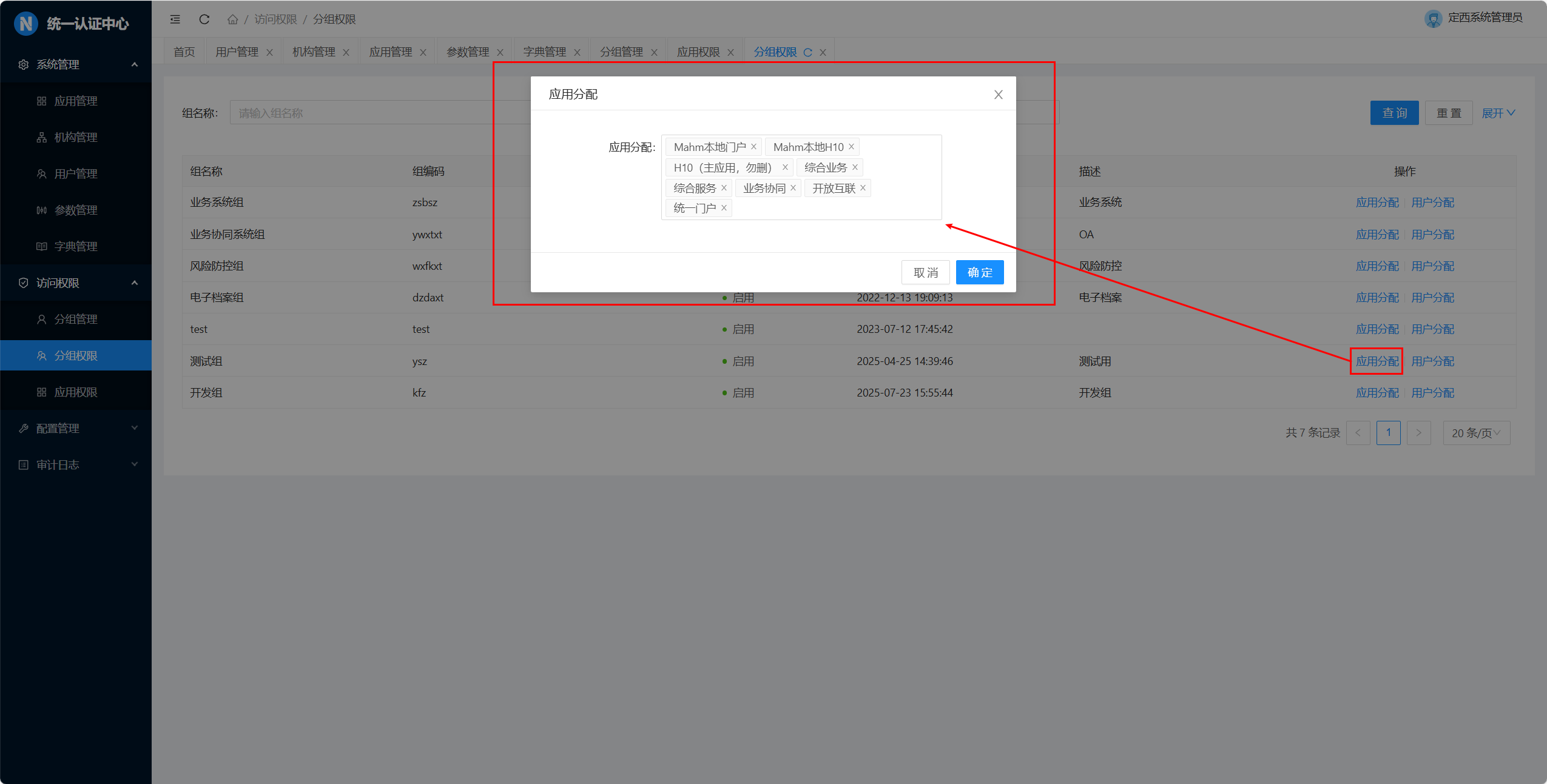Click inside the 应用分配 multi-select field

click(x=849, y=208)
